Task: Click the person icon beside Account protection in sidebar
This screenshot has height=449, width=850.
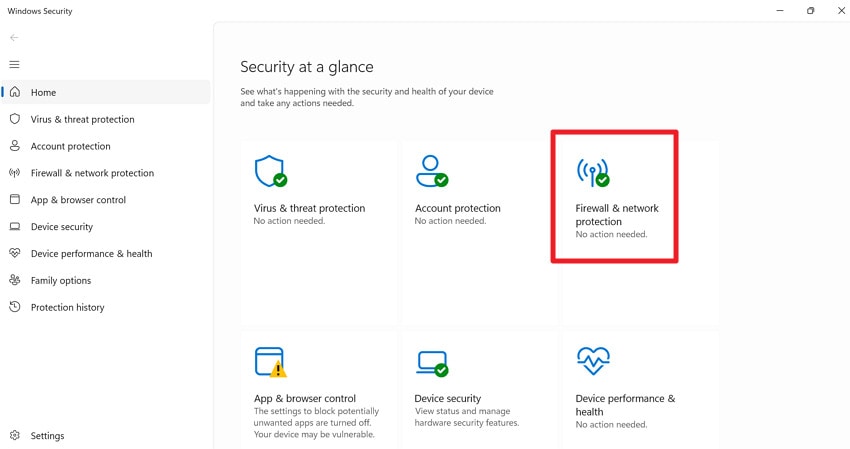Action: tap(15, 145)
